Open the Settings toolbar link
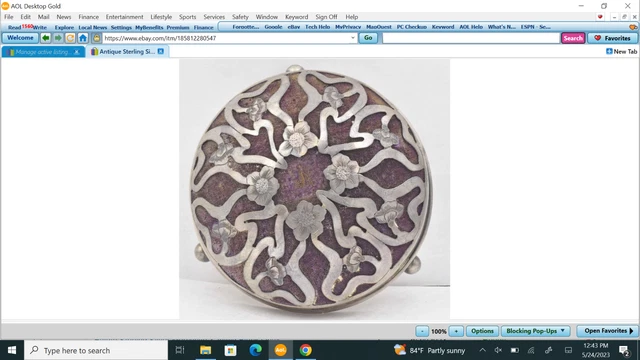Viewport: 640px width, 360px height. click(121, 27)
